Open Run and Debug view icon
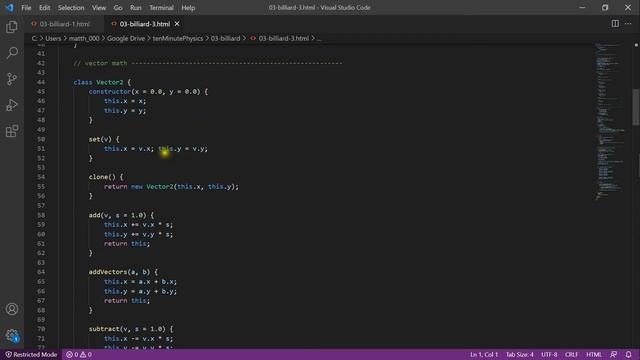Image resolution: width=640 pixels, height=360 pixels. coord(12,105)
